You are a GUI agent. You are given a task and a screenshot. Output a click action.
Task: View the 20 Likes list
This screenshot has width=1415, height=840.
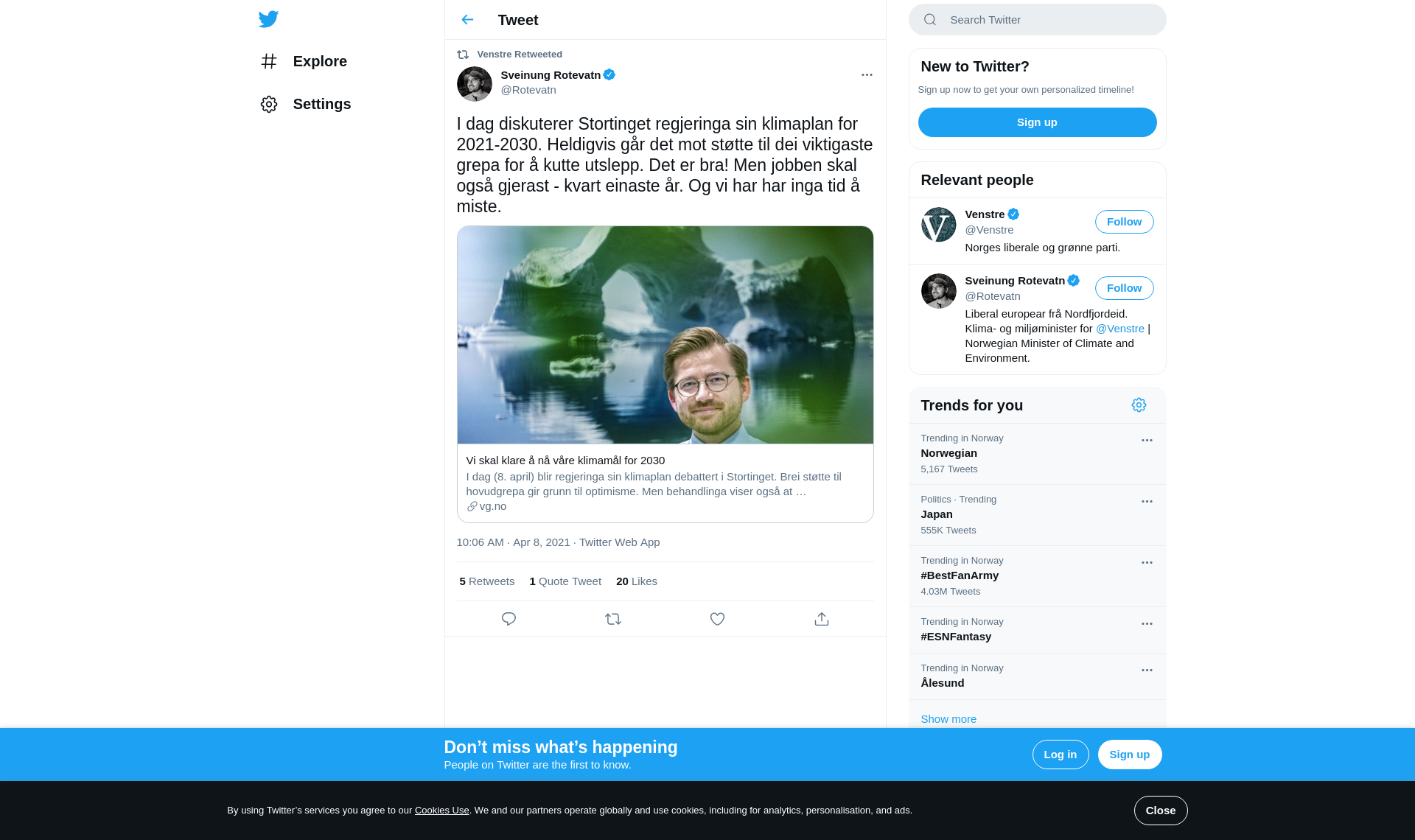(637, 581)
